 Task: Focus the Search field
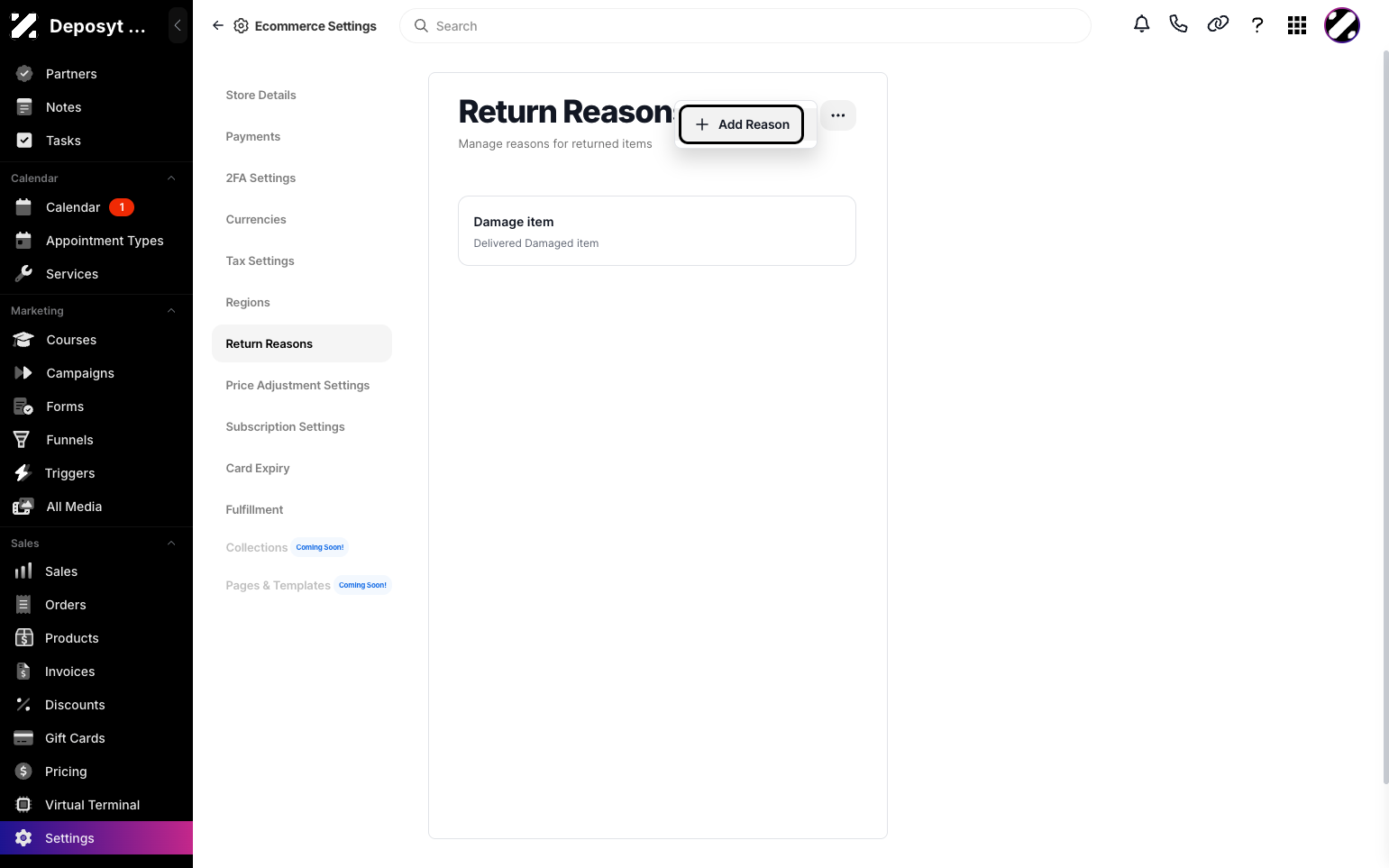pos(745,26)
